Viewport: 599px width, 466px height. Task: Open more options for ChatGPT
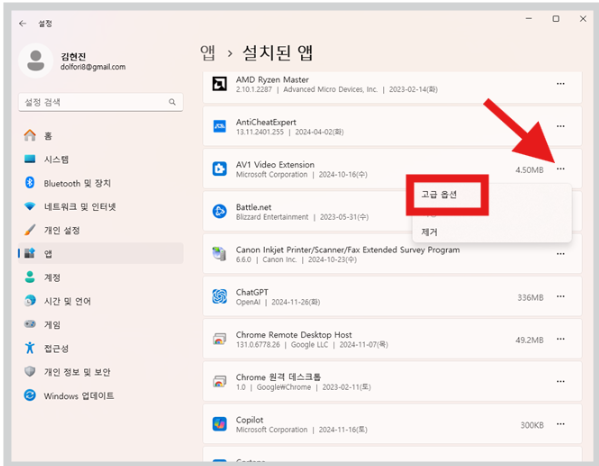(x=560, y=296)
